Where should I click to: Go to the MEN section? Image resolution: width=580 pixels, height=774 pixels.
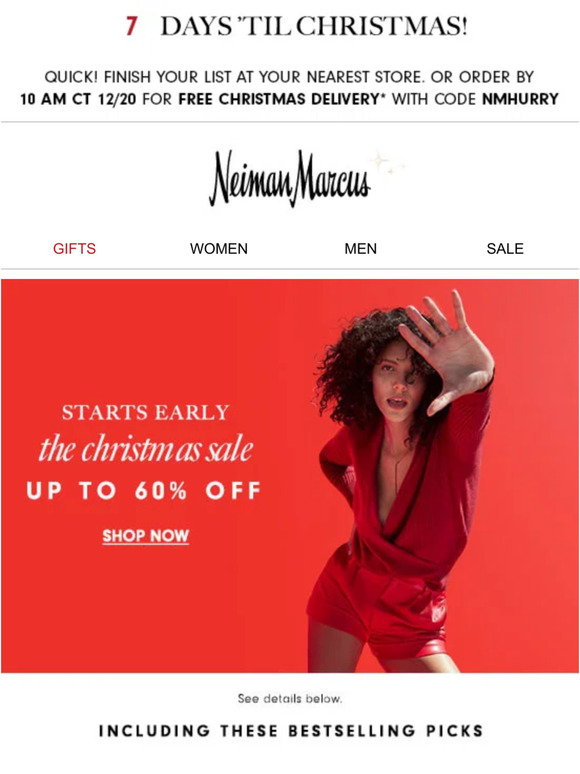point(360,248)
